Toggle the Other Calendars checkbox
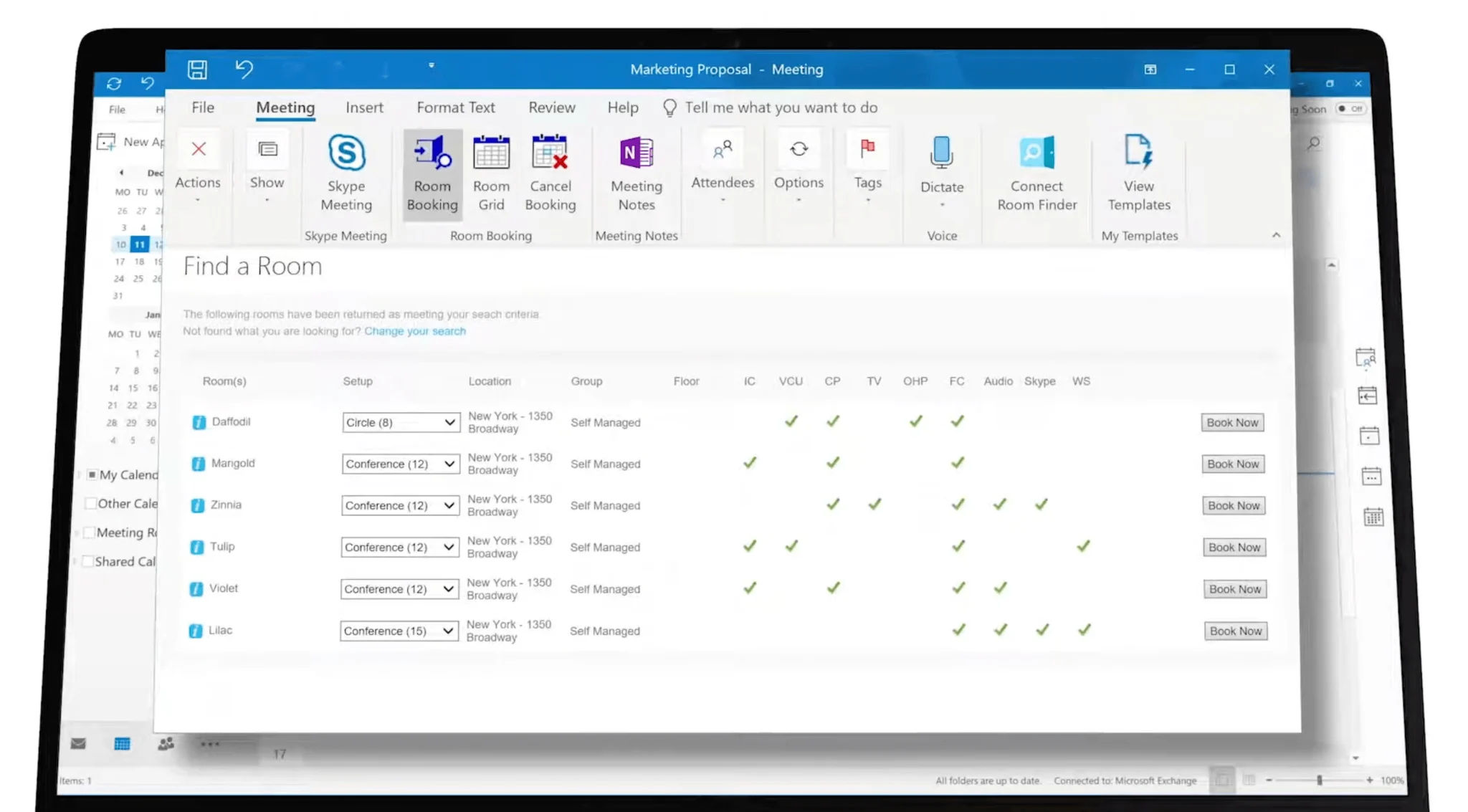Image resolution: width=1468 pixels, height=812 pixels. coord(90,503)
